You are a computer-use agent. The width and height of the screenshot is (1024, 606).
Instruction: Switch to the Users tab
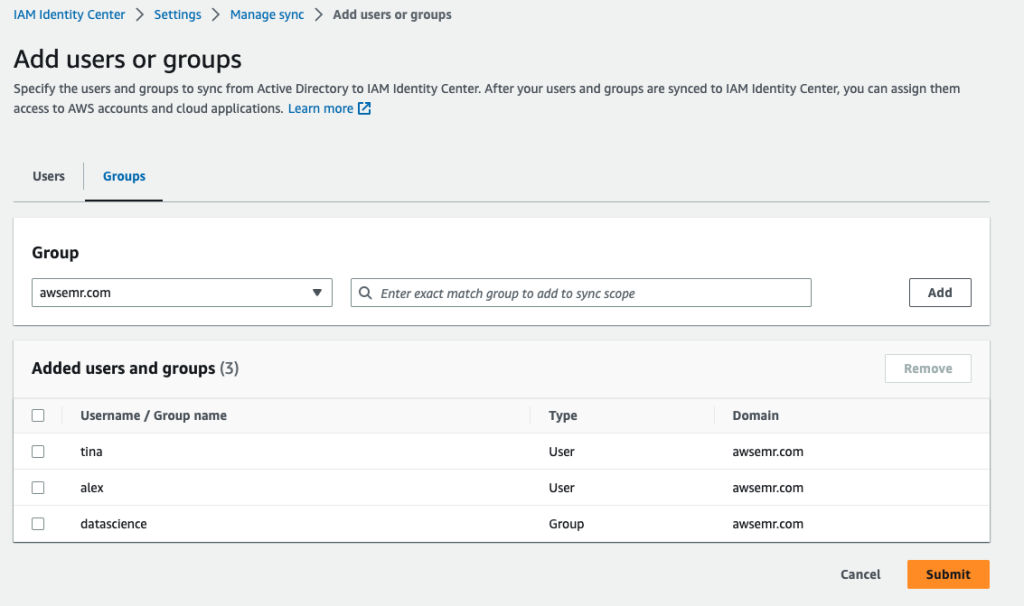(x=49, y=177)
